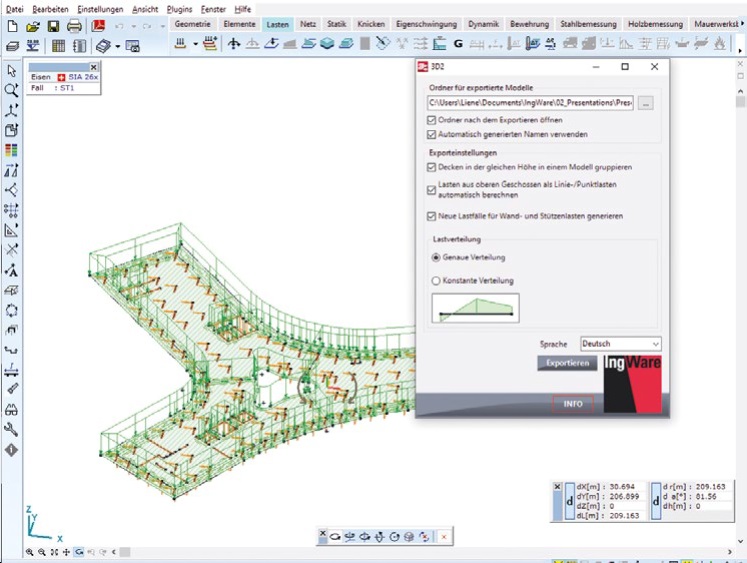Click the wrench tool in the left sidebar
This screenshot has height=563, width=747.
point(11,430)
